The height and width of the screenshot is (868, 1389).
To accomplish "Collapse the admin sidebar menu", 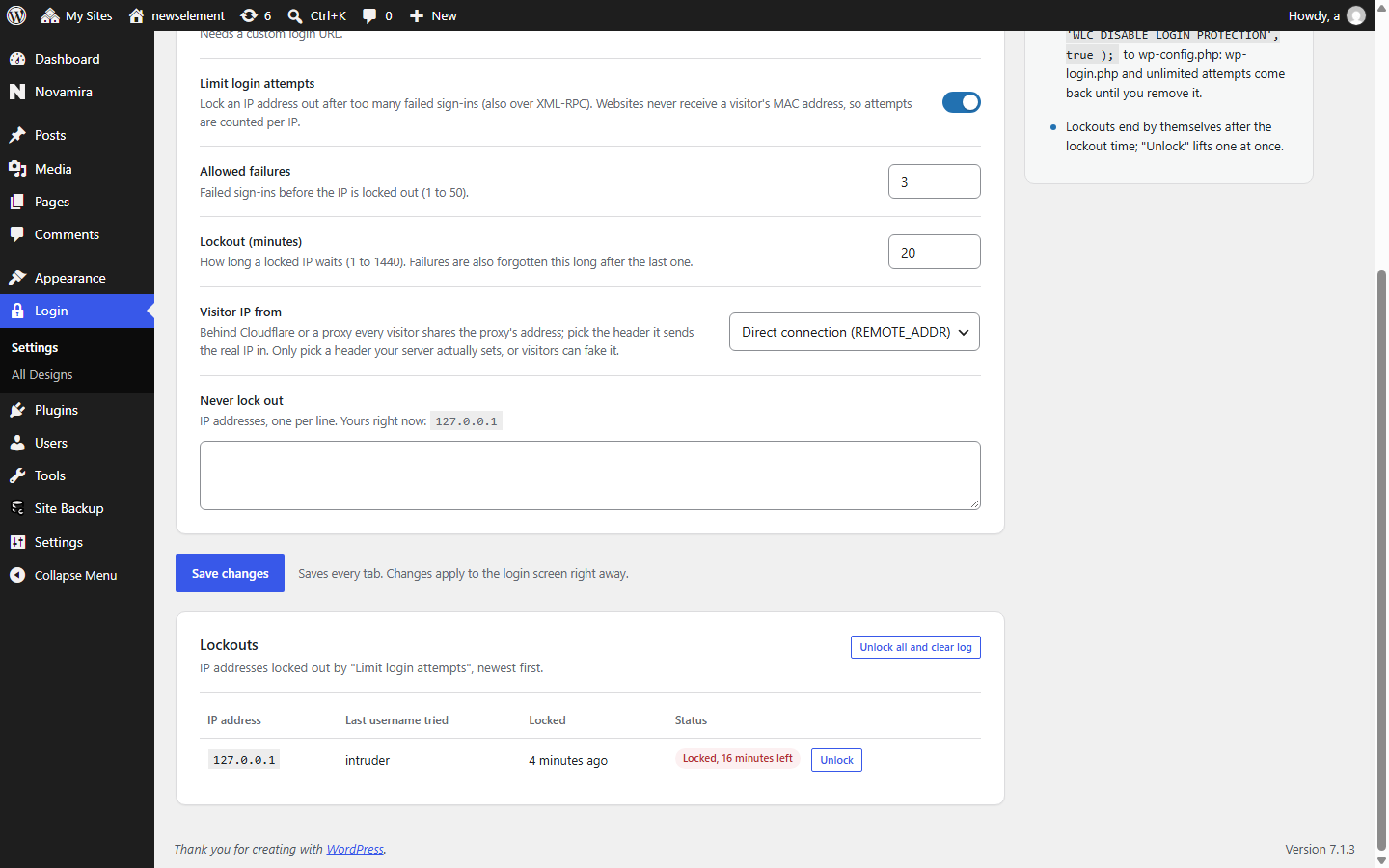I will coord(77,575).
